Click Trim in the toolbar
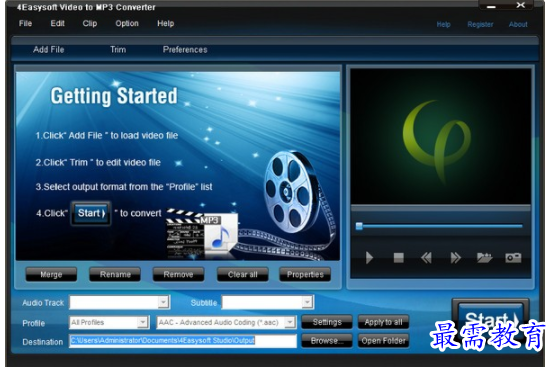 [118, 49]
